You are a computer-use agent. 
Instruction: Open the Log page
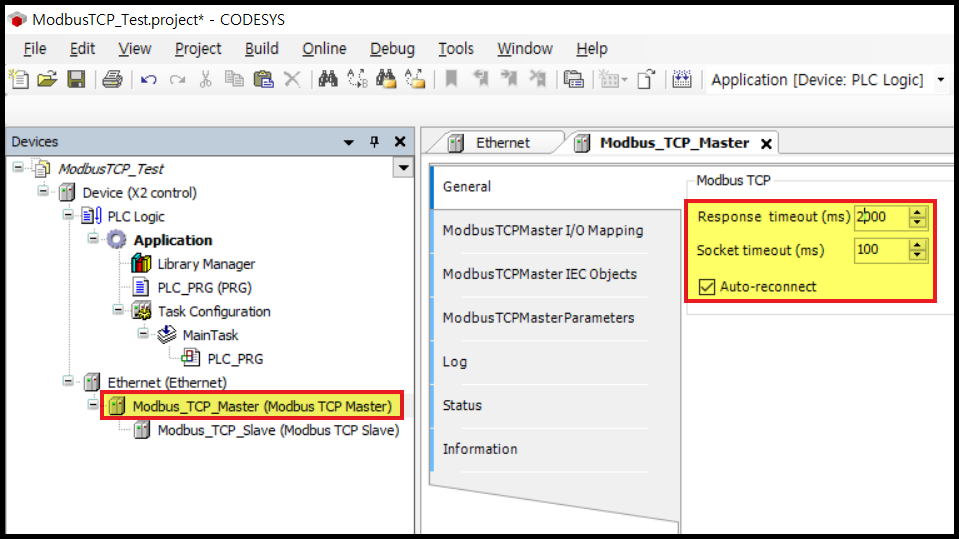click(x=555, y=362)
